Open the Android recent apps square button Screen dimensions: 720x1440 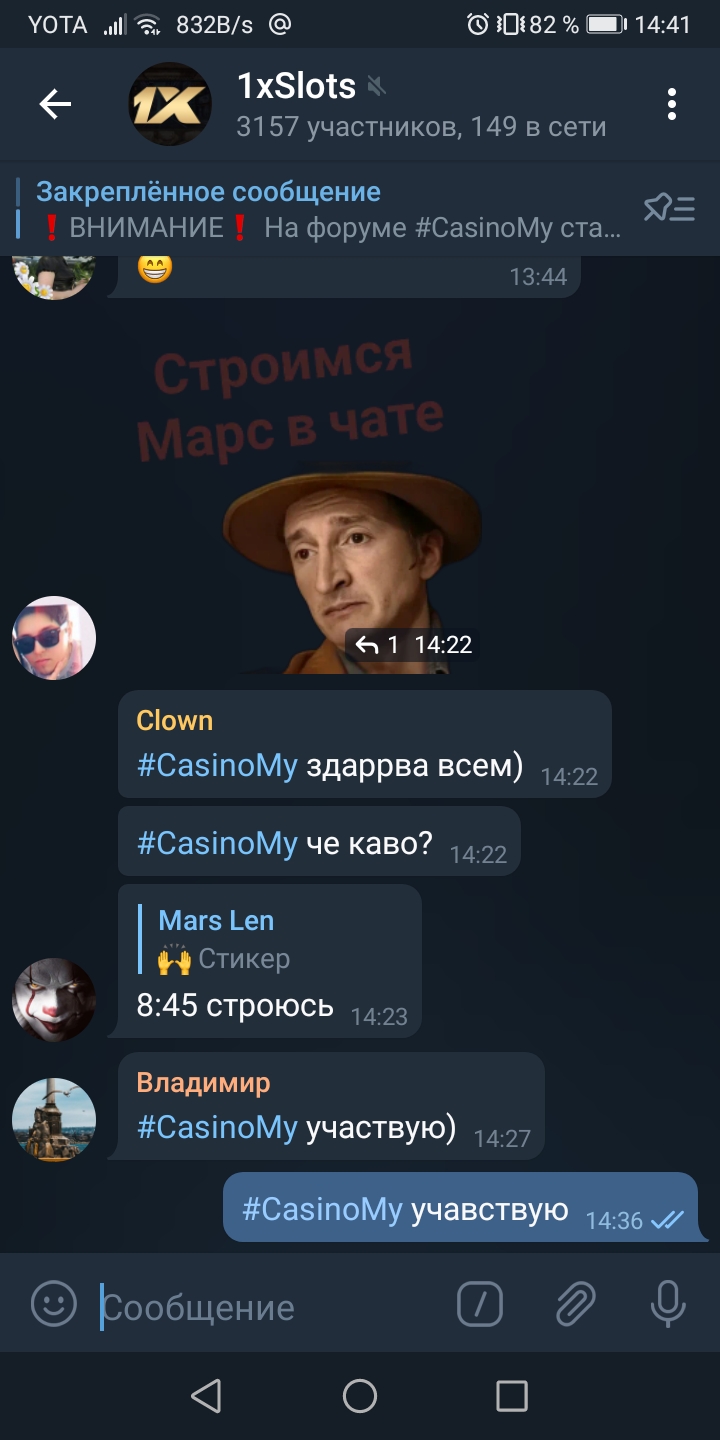[512, 1396]
